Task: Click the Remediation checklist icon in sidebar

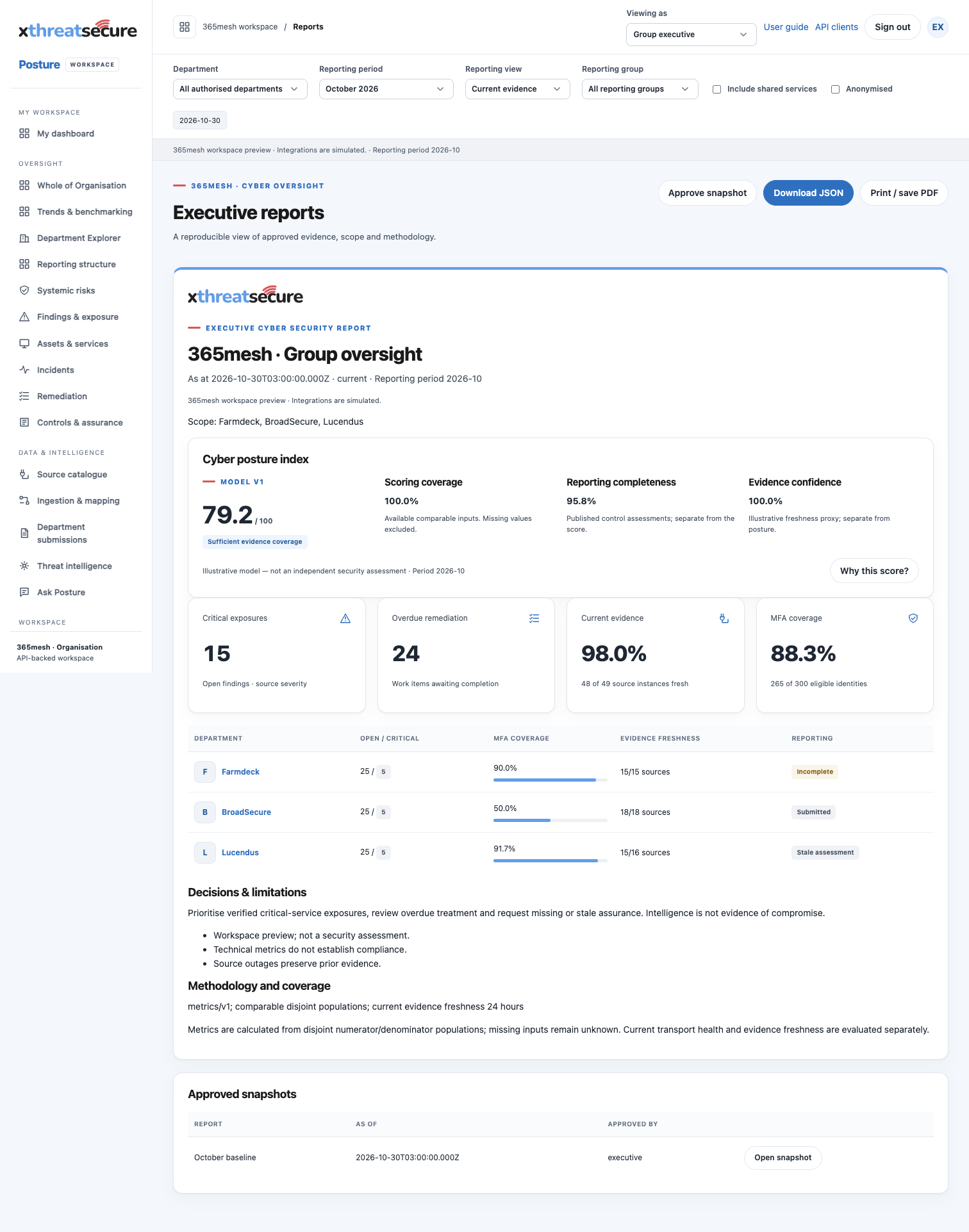Action: coord(24,396)
